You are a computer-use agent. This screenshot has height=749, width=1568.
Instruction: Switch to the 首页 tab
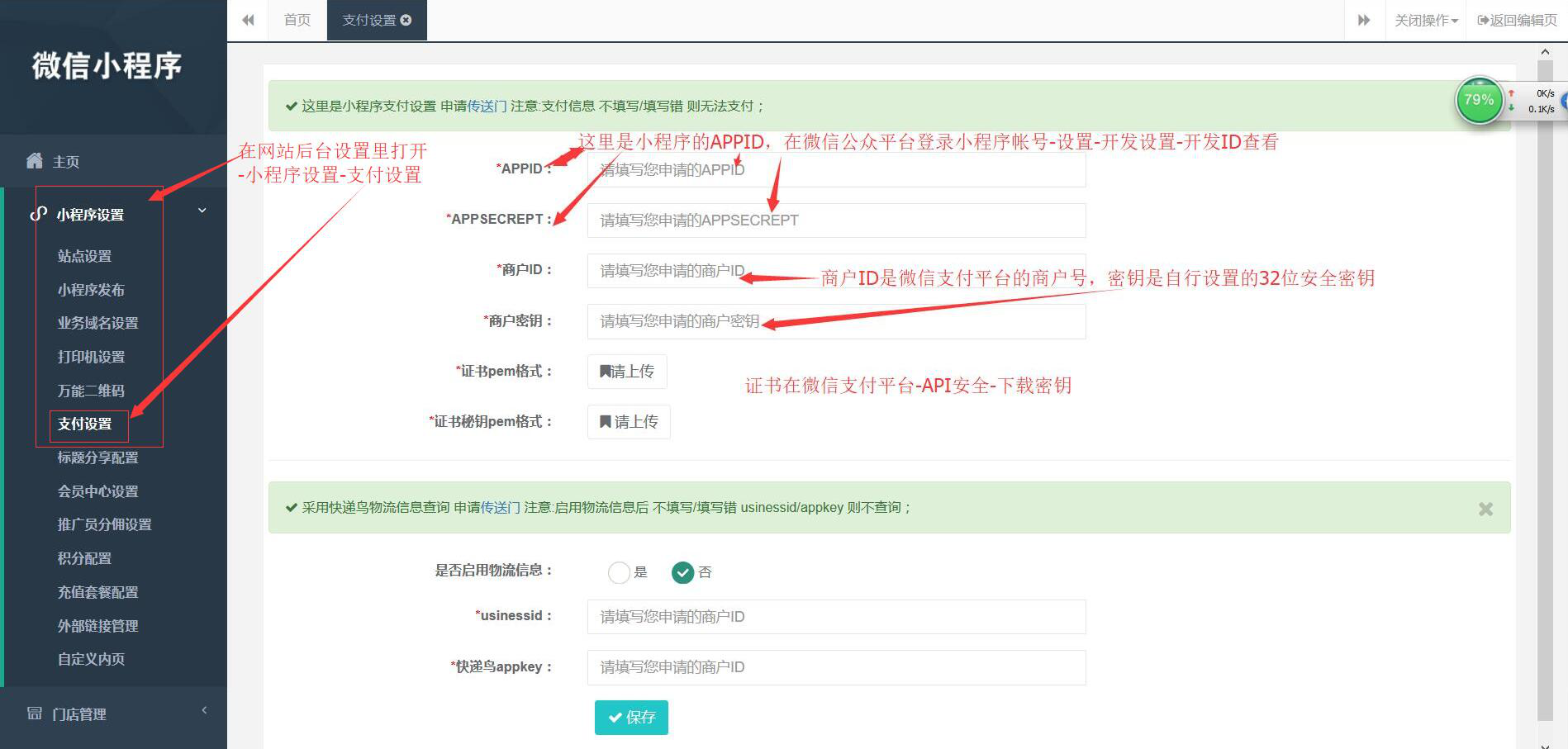point(297,20)
